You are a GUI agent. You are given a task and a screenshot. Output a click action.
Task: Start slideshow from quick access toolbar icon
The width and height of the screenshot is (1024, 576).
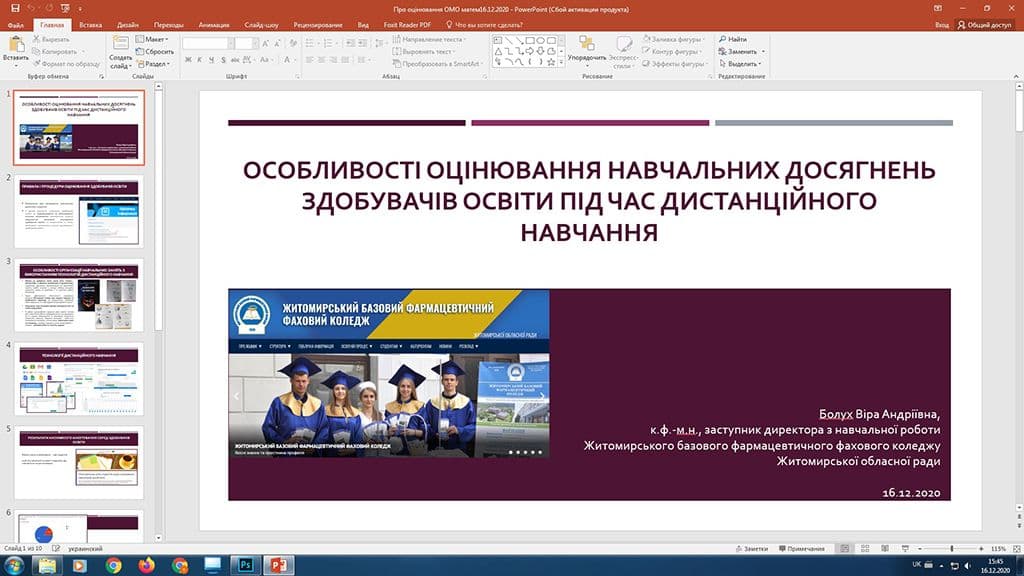click(65, 8)
